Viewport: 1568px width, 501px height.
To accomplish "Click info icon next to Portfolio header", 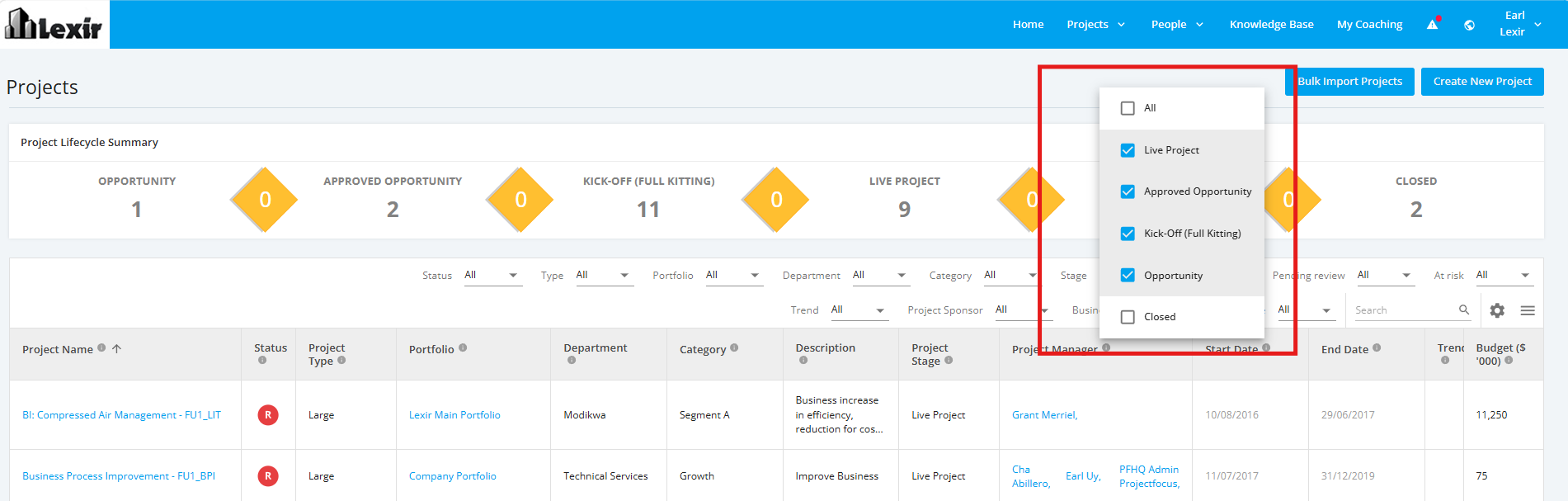I will coord(463,347).
